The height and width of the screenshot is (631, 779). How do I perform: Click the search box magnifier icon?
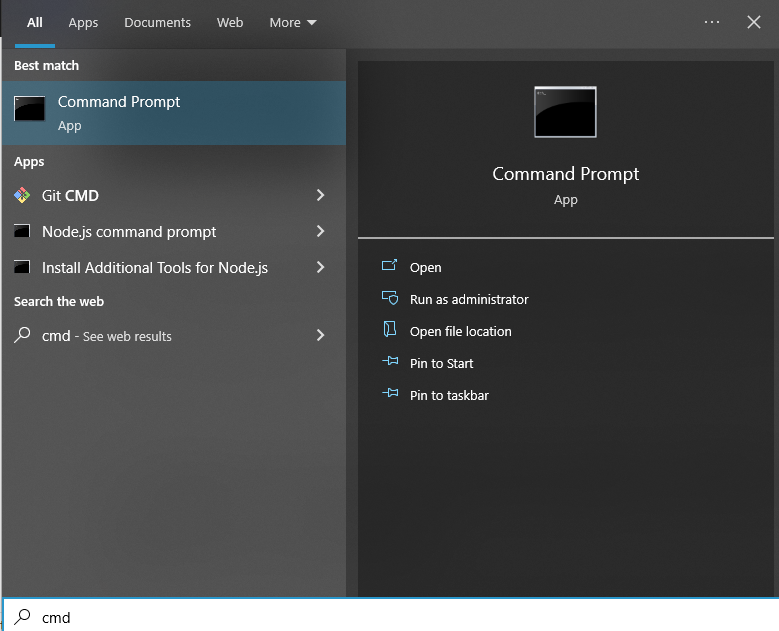point(22,617)
